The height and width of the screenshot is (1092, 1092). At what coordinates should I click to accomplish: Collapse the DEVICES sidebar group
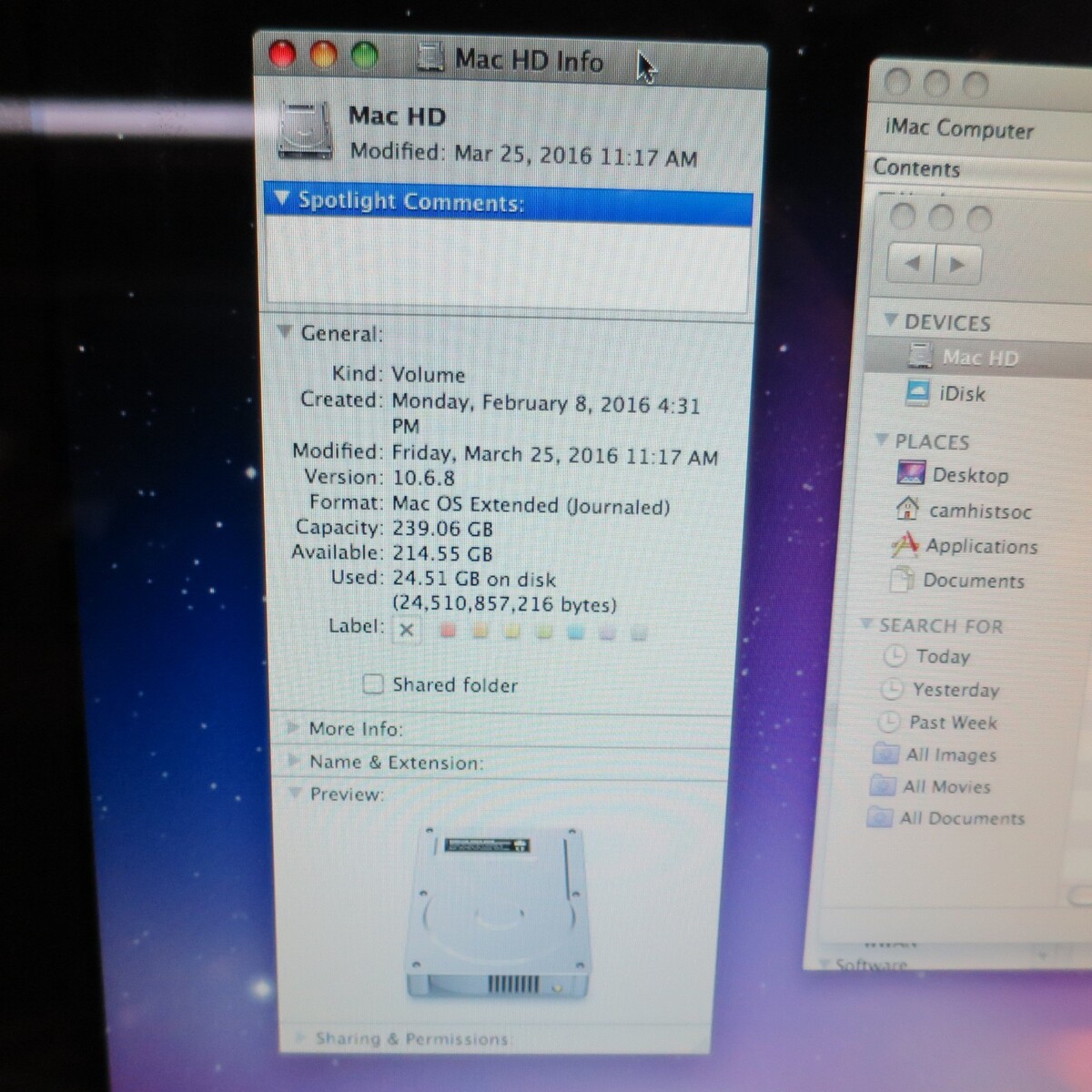[x=891, y=321]
